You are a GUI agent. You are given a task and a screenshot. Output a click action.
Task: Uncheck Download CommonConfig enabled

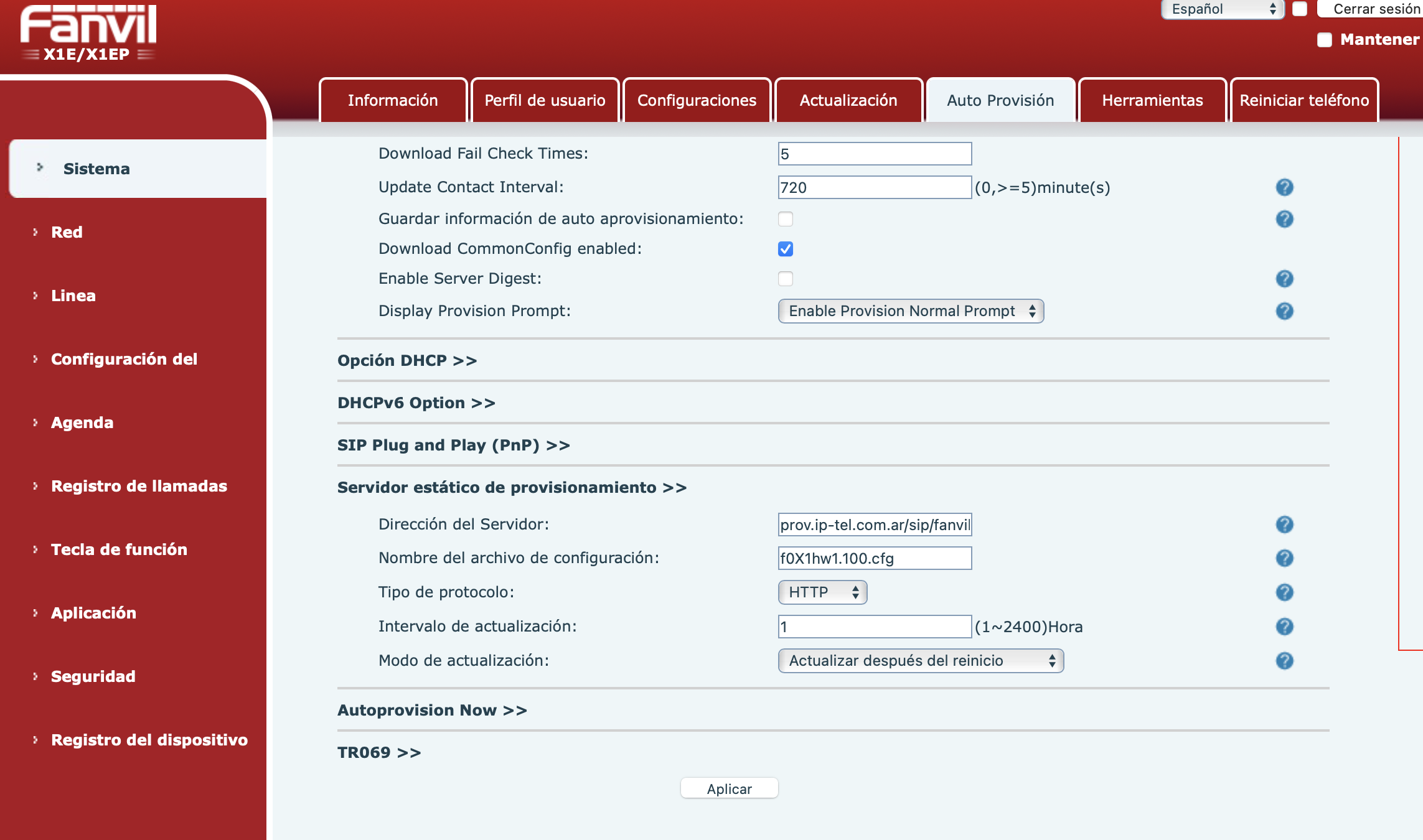(x=786, y=249)
